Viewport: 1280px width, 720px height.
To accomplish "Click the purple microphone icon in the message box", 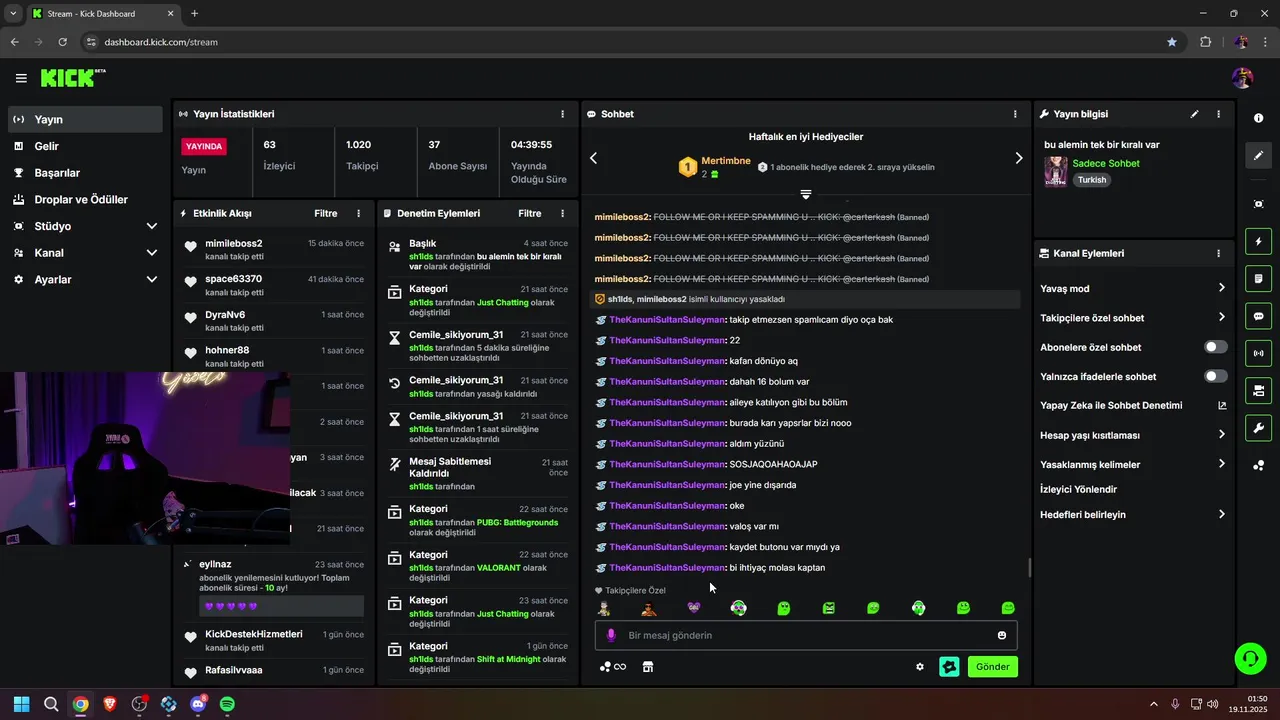I will [611, 635].
